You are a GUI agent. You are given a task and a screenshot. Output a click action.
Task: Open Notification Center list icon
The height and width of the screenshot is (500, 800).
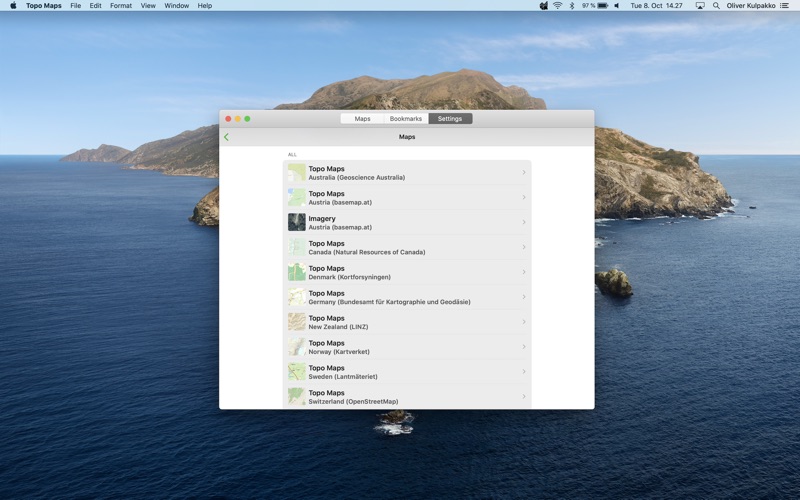pyautogui.click(x=785, y=6)
